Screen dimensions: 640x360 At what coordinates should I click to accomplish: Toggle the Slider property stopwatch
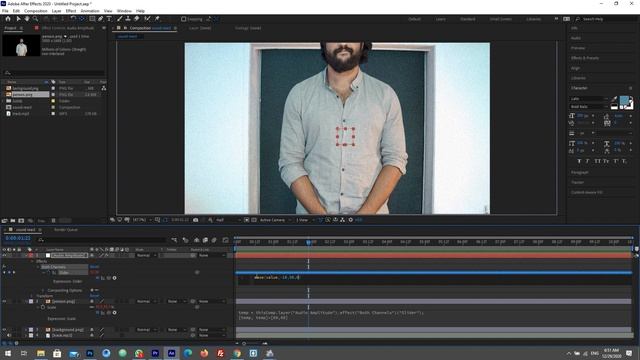click(x=48, y=272)
